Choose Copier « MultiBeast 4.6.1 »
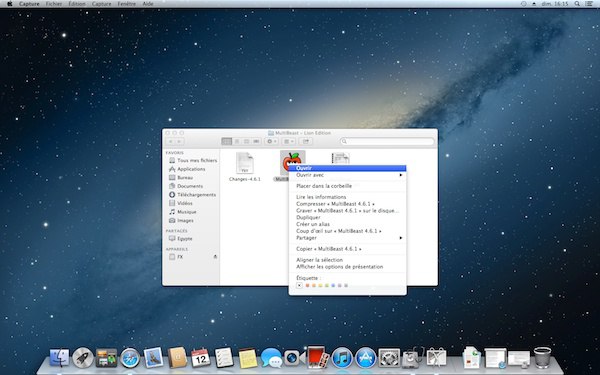 347,249
